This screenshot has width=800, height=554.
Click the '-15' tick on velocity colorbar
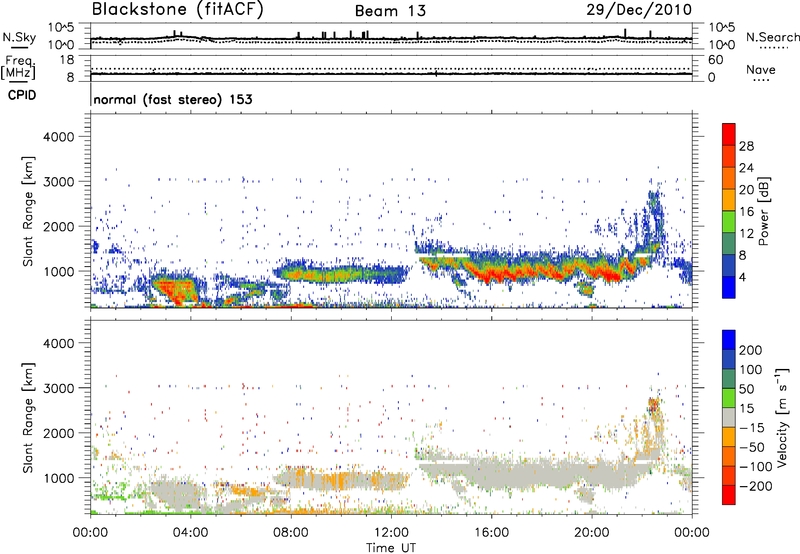(x=752, y=427)
